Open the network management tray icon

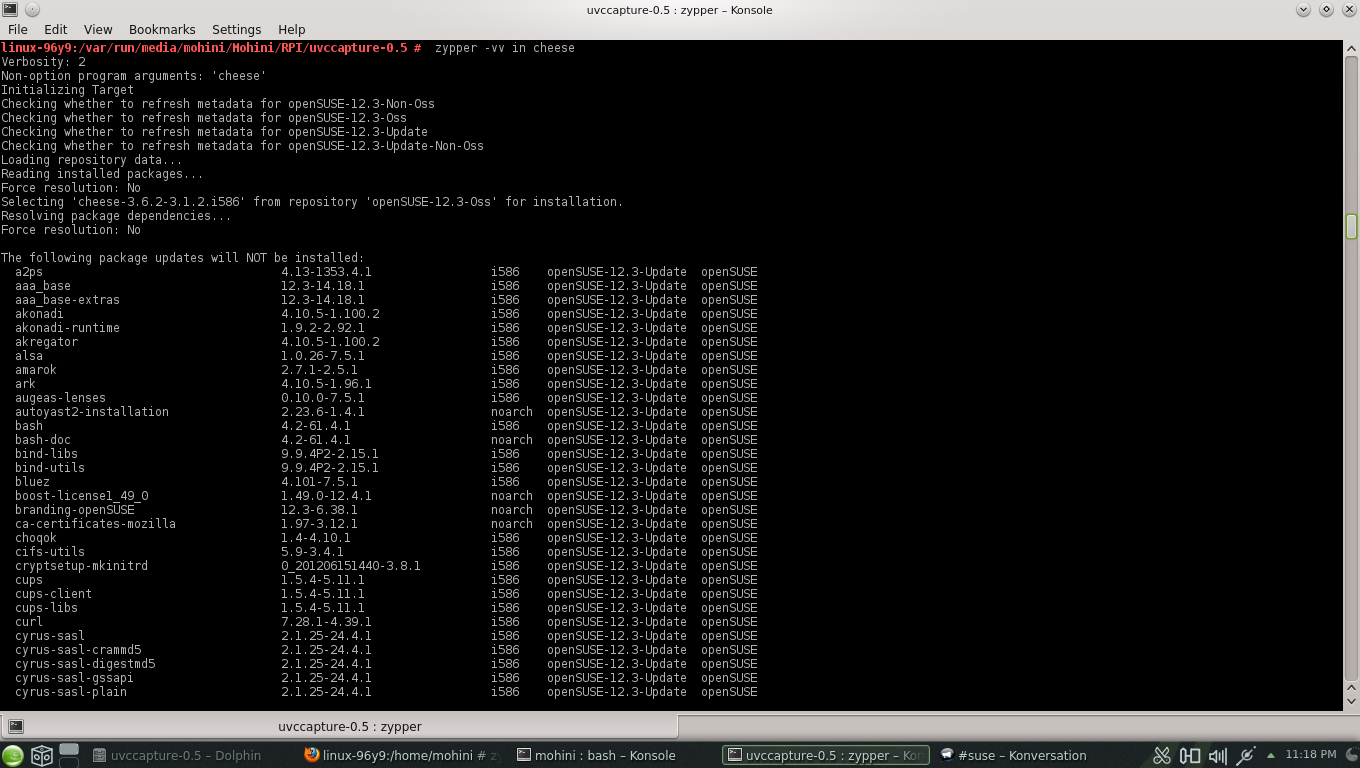click(1246, 755)
